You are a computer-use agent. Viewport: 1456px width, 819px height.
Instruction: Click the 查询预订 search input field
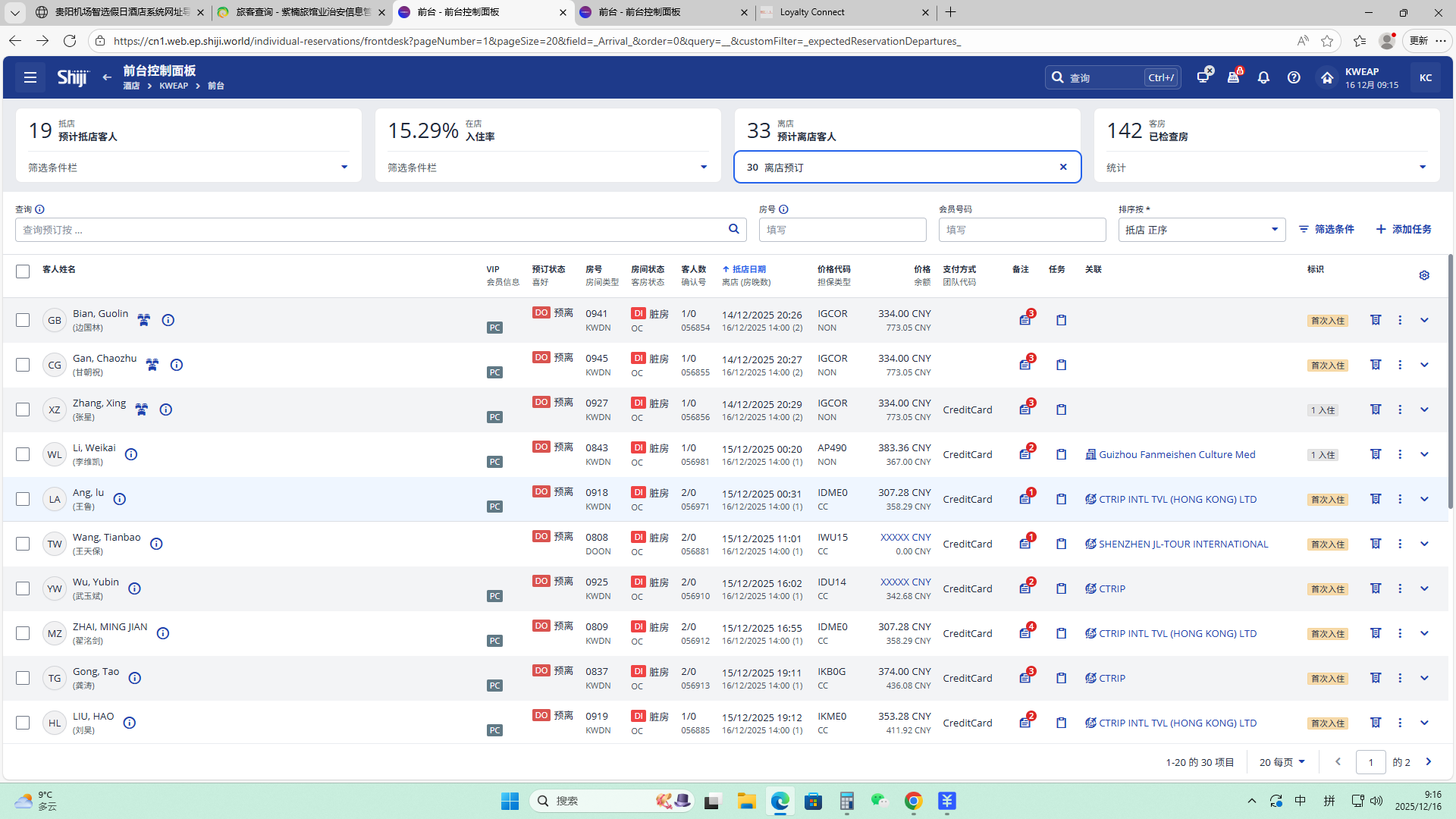[x=372, y=230]
